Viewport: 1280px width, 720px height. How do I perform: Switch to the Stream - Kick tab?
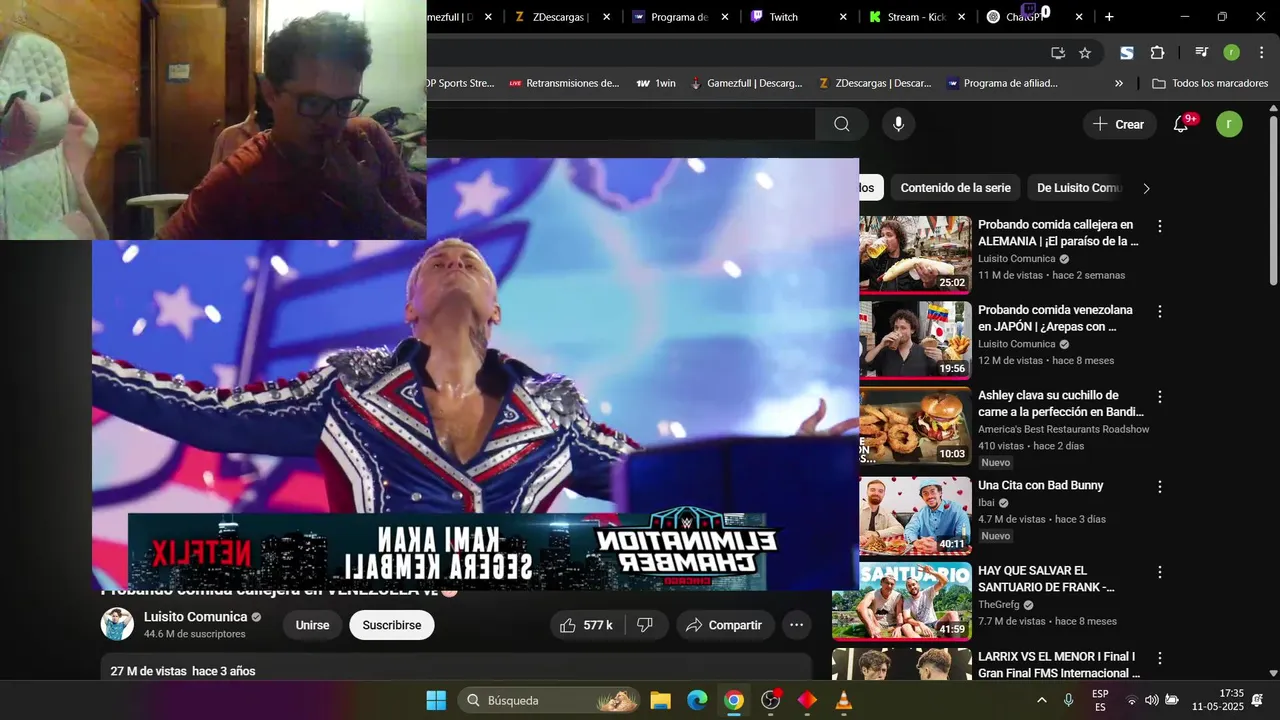click(x=914, y=17)
